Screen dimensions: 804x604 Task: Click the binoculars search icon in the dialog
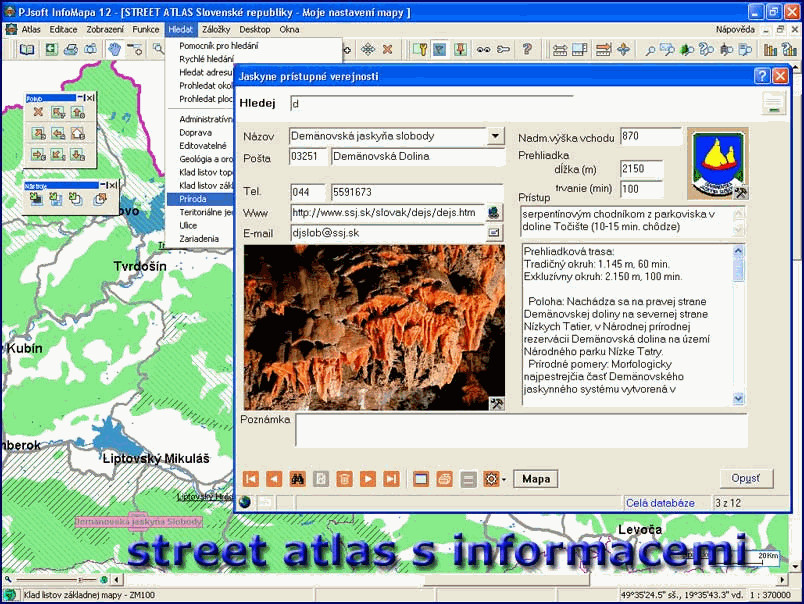297,479
